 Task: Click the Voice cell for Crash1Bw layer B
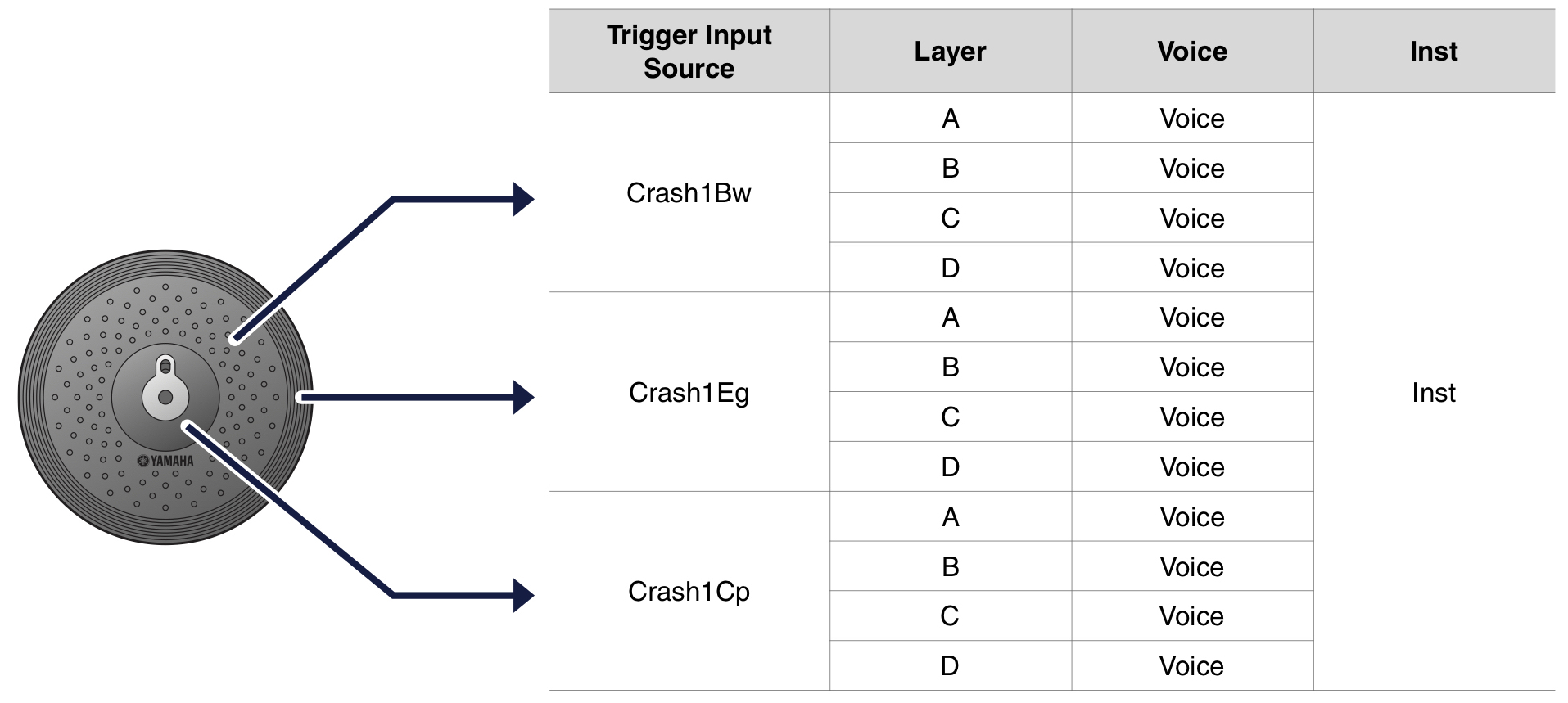[x=1191, y=169]
